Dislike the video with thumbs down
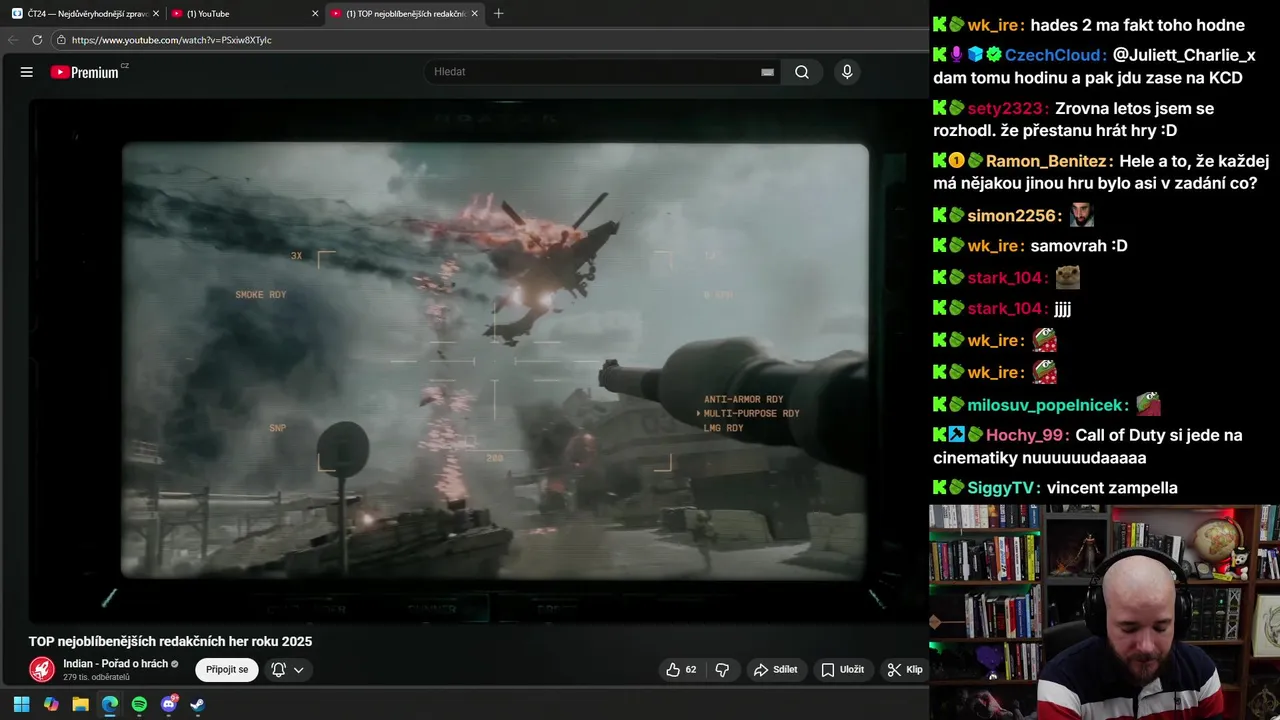Screen dimensions: 1280x720 [x=722, y=669]
